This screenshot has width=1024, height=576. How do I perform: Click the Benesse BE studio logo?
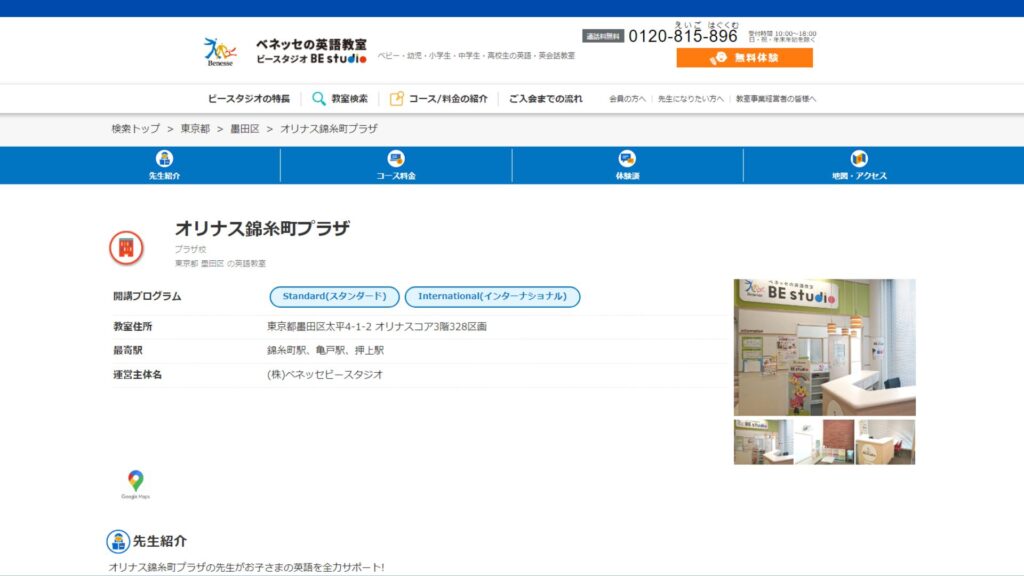pos(285,51)
